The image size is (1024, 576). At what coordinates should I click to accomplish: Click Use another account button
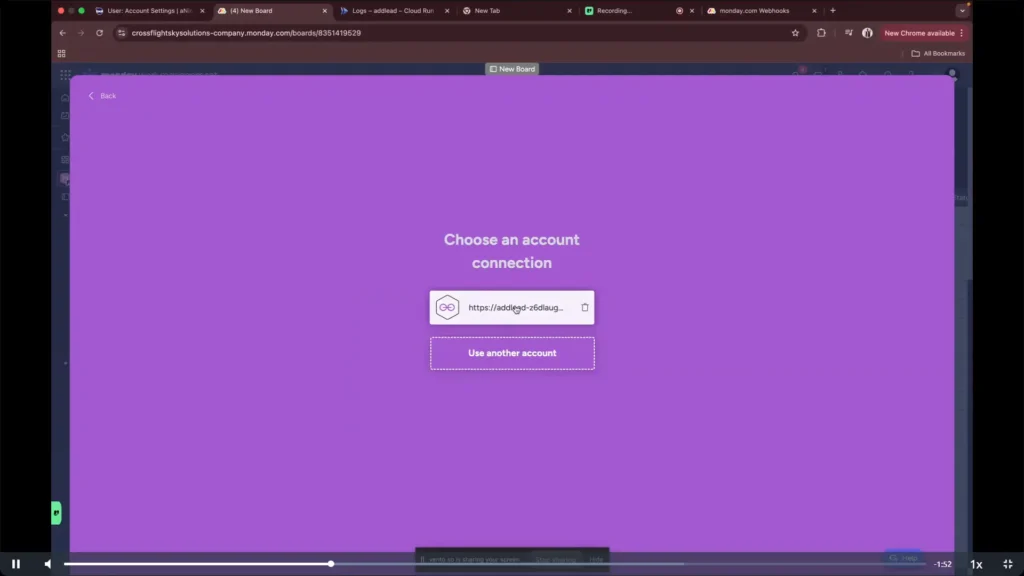(512, 353)
